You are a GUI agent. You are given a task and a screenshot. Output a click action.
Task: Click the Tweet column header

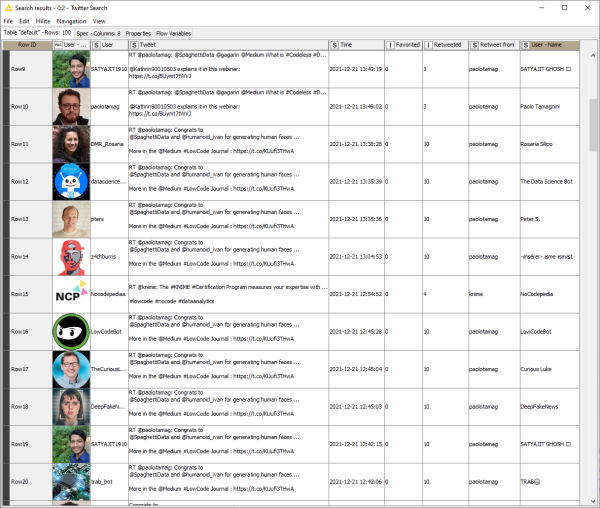[228, 45]
